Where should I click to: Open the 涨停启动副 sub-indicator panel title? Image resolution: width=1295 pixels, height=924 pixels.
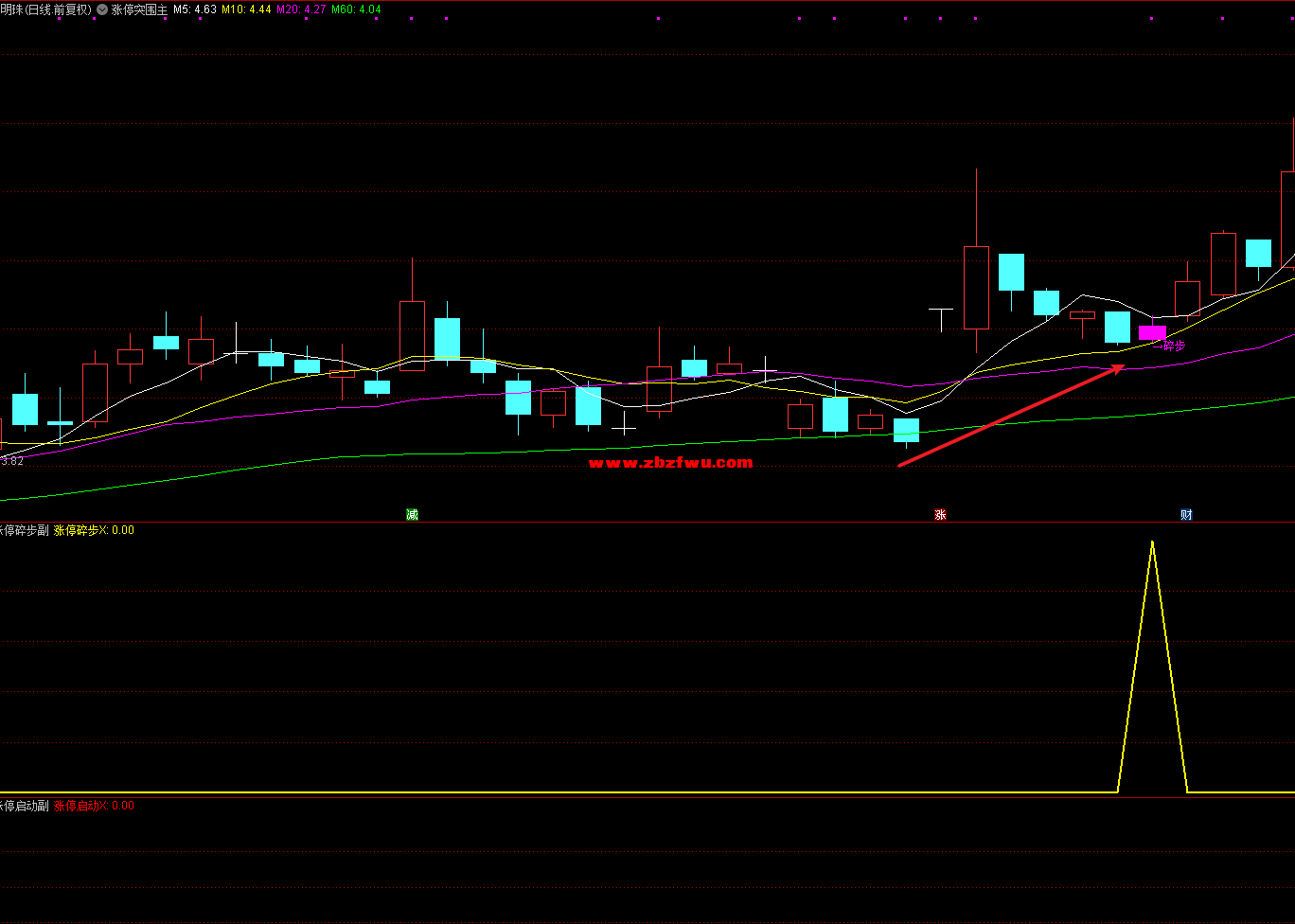pyautogui.click(x=24, y=806)
